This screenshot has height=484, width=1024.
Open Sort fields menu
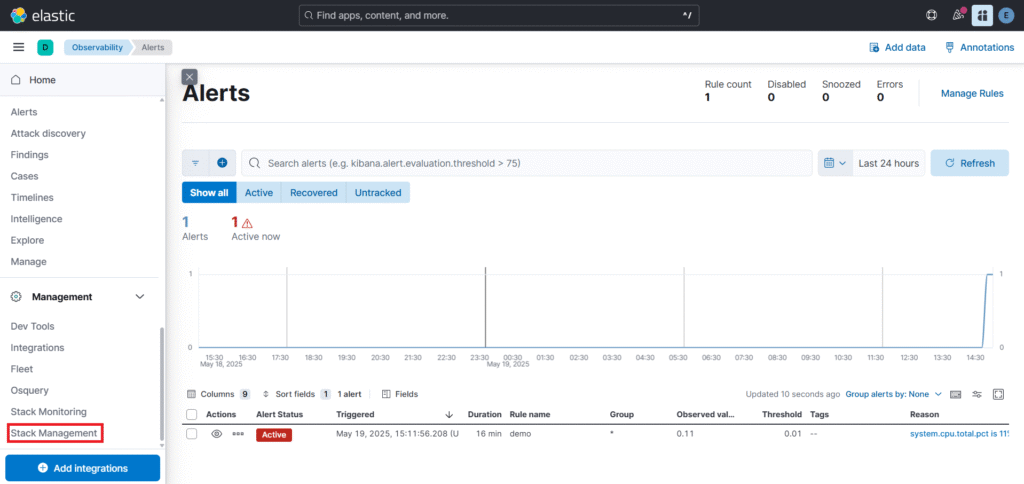click(x=296, y=394)
